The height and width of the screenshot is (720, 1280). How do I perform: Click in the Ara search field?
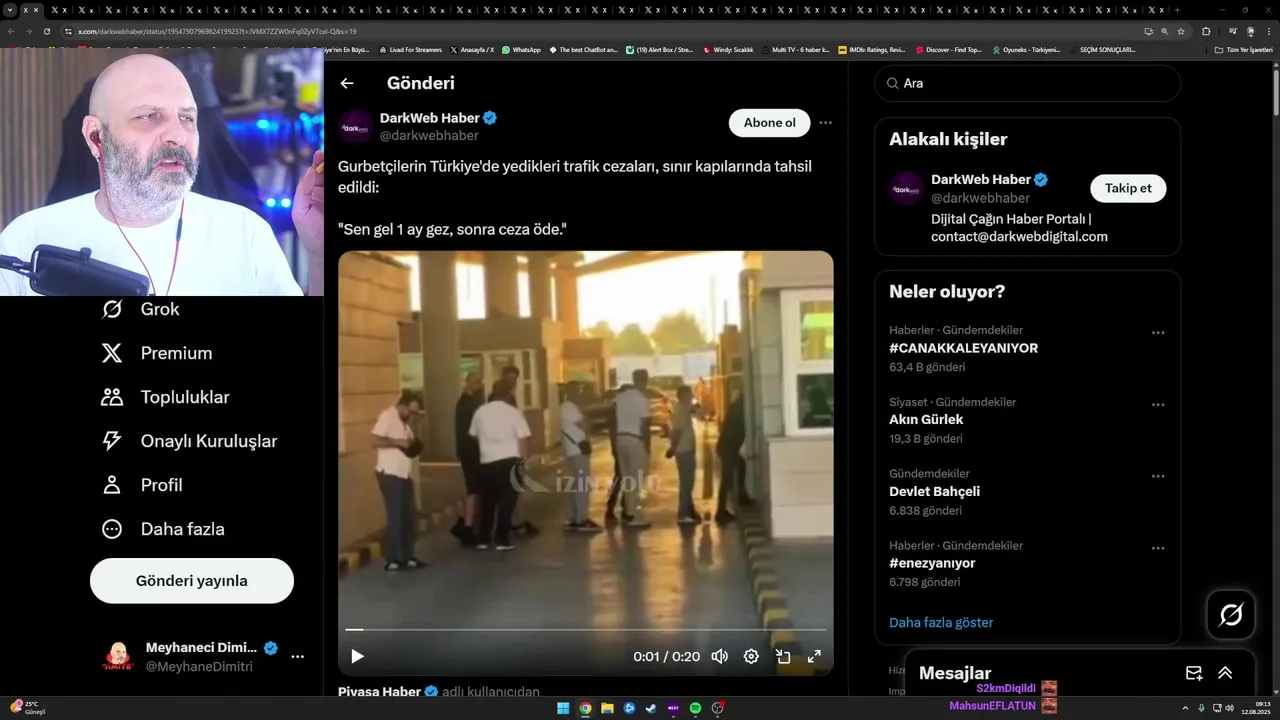[1027, 83]
